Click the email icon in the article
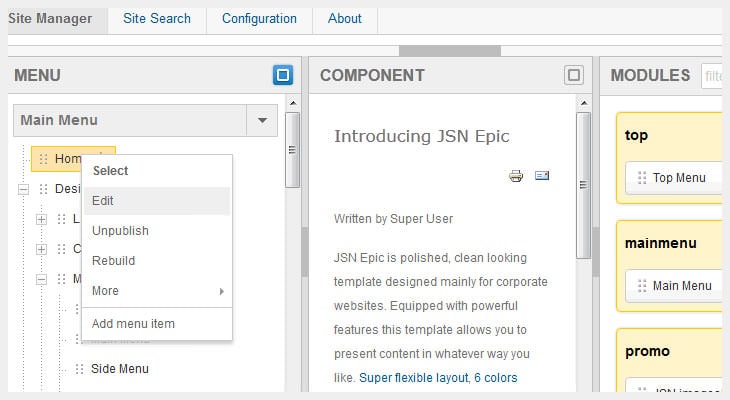Viewport: 730px width, 400px height. [542, 176]
